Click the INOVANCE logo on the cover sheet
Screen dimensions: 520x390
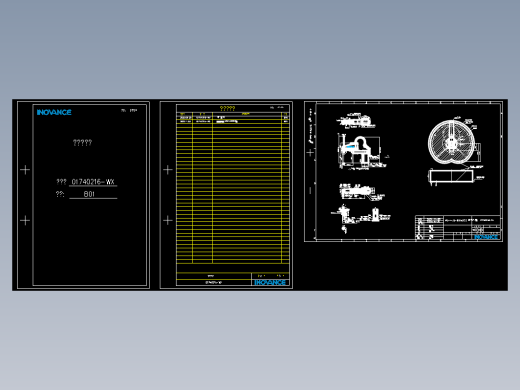(54, 112)
